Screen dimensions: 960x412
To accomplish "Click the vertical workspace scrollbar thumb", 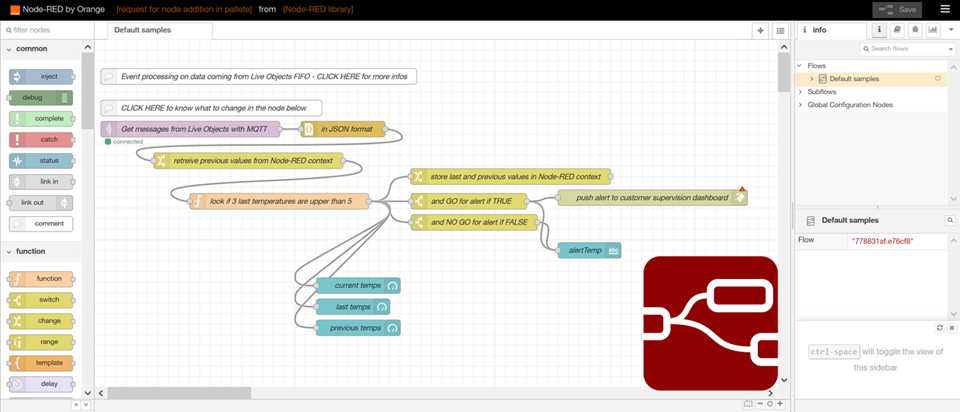I will 783,72.
